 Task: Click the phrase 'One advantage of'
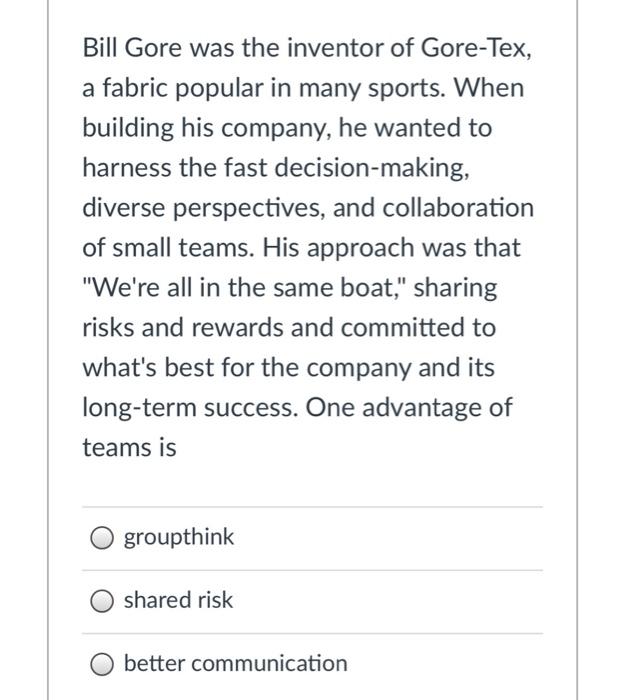click(409, 408)
